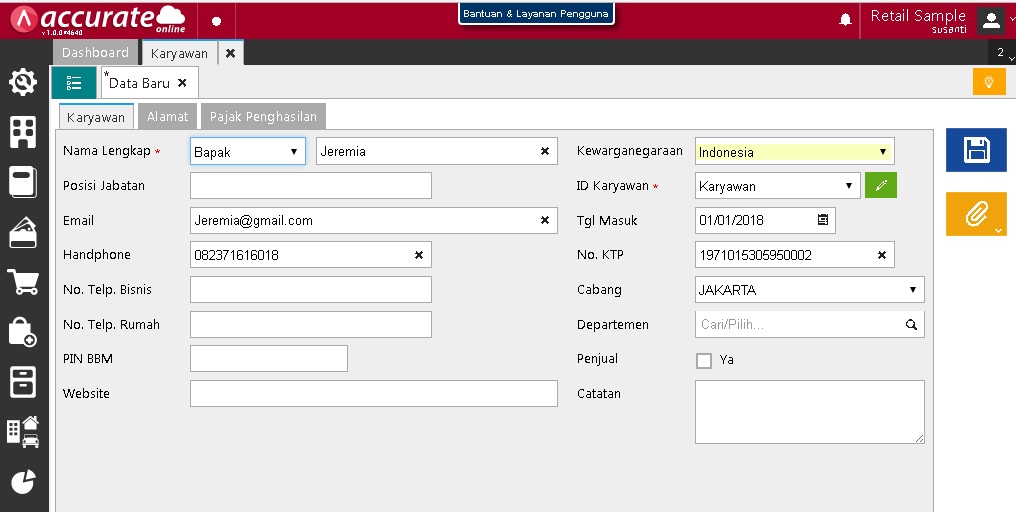Open the sales shopping cart icon
Viewport: 1016px width, 512px height.
coord(23,282)
